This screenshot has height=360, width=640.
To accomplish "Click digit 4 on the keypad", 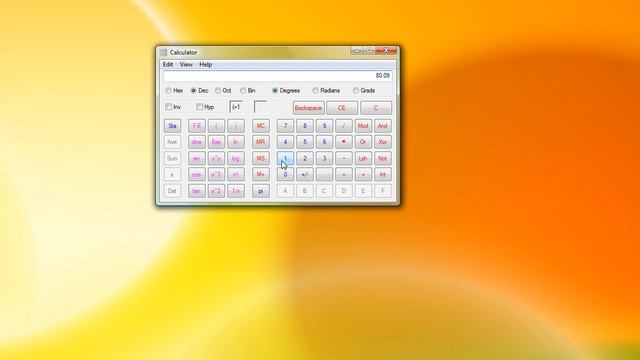I will click(x=285, y=142).
